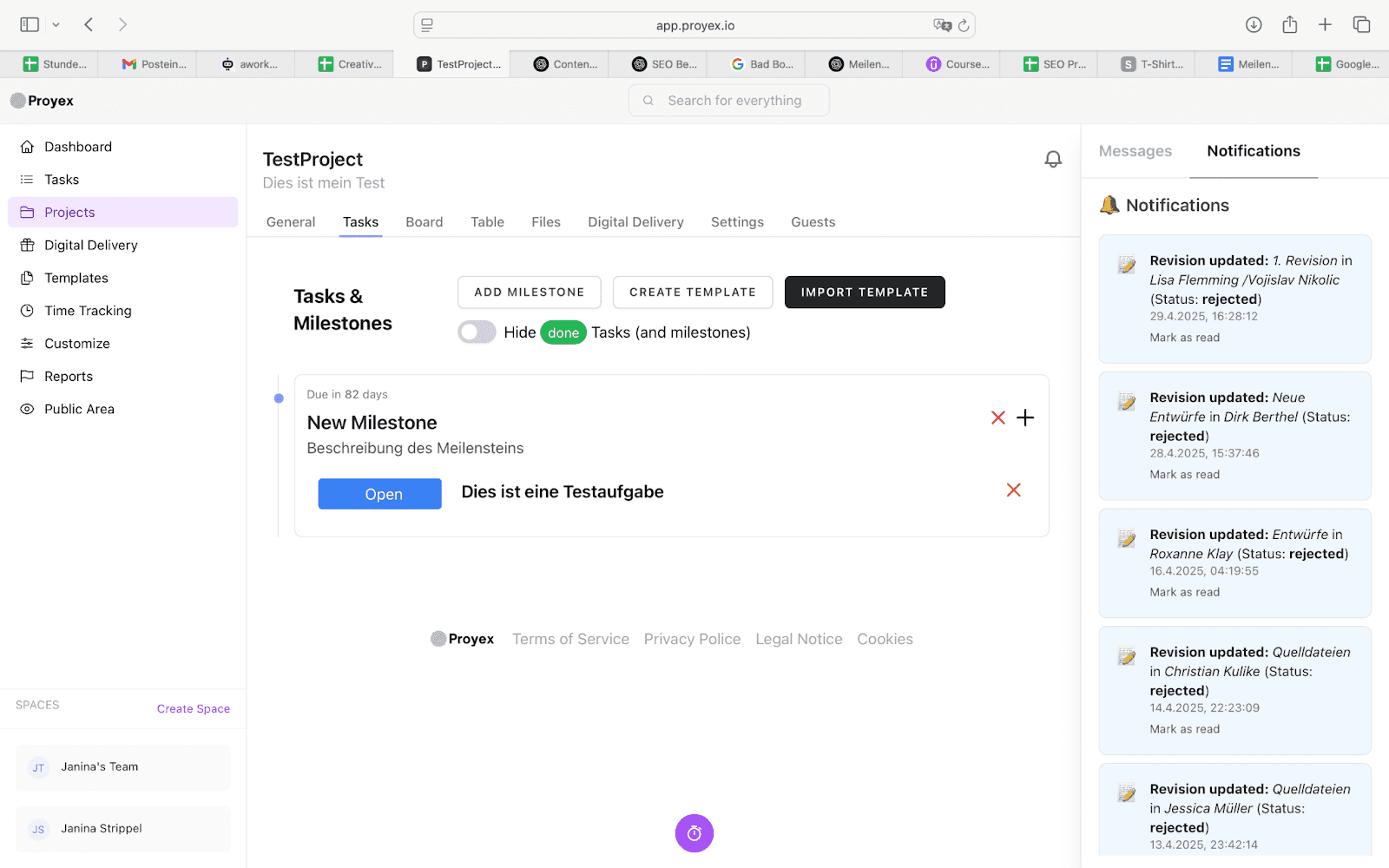Mark 1. Revision notification as read
This screenshot has height=868, width=1389.
[x=1185, y=338]
